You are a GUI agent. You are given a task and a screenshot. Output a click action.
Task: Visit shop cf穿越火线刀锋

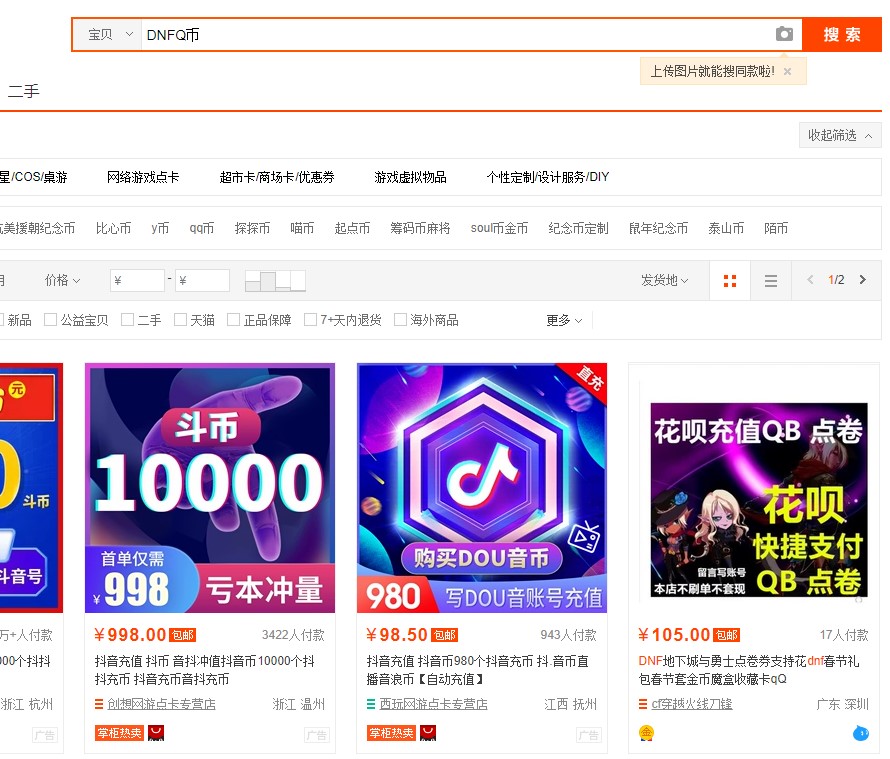pos(692,704)
